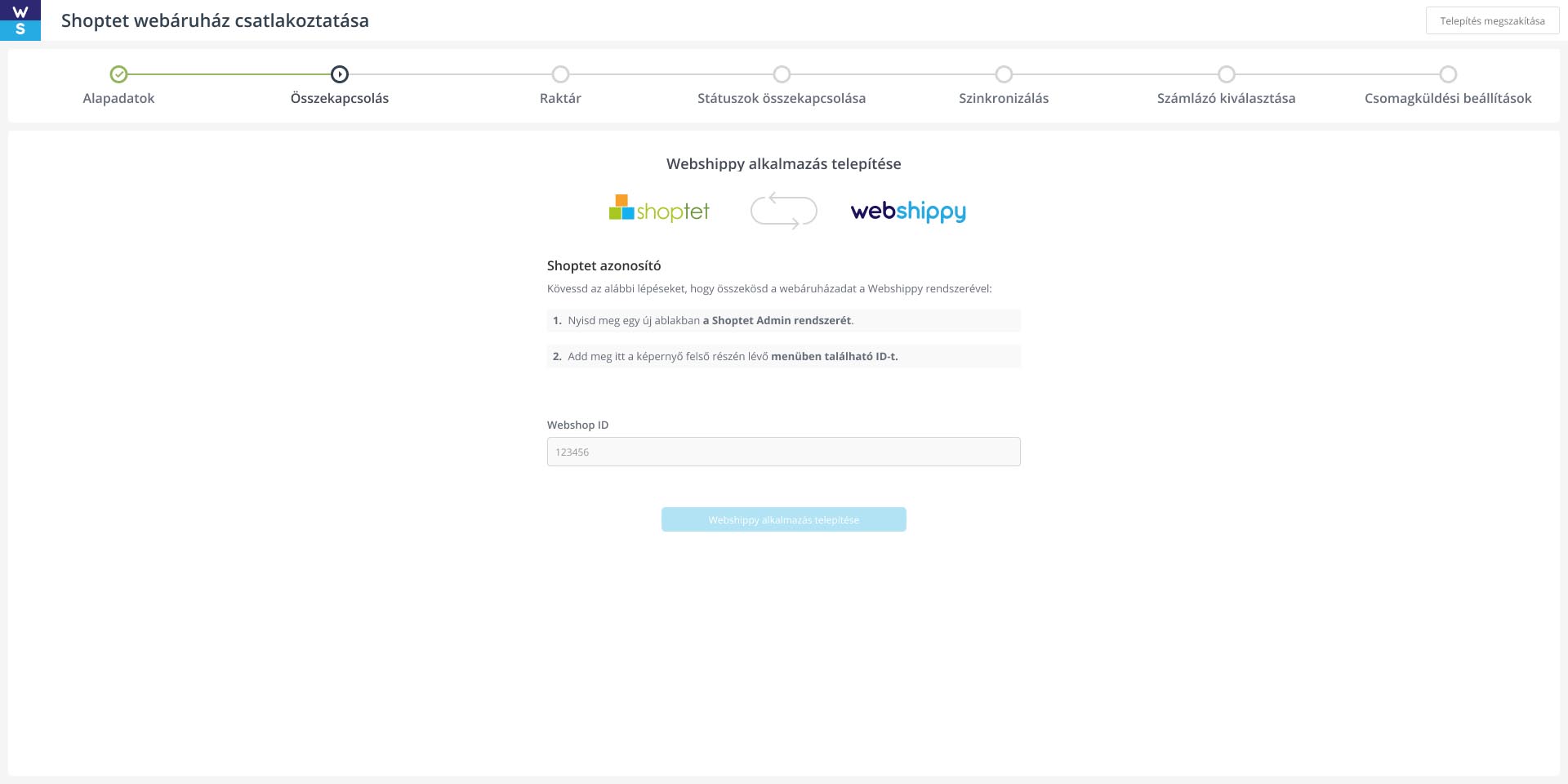Viewport: 1568px width, 784px height.
Task: Select the Raktár step circle
Action: coord(560,74)
